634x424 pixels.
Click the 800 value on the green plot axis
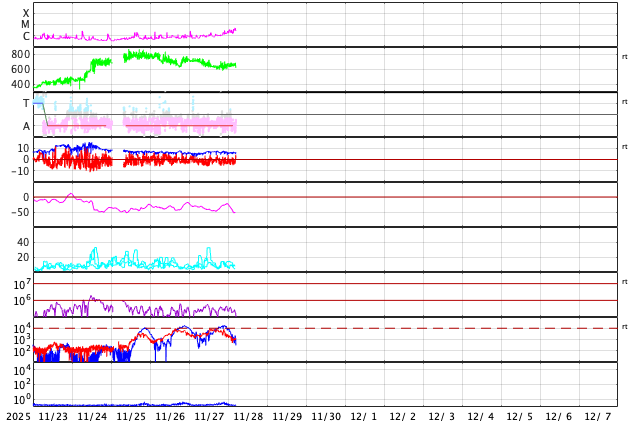pyautogui.click(x=21, y=54)
